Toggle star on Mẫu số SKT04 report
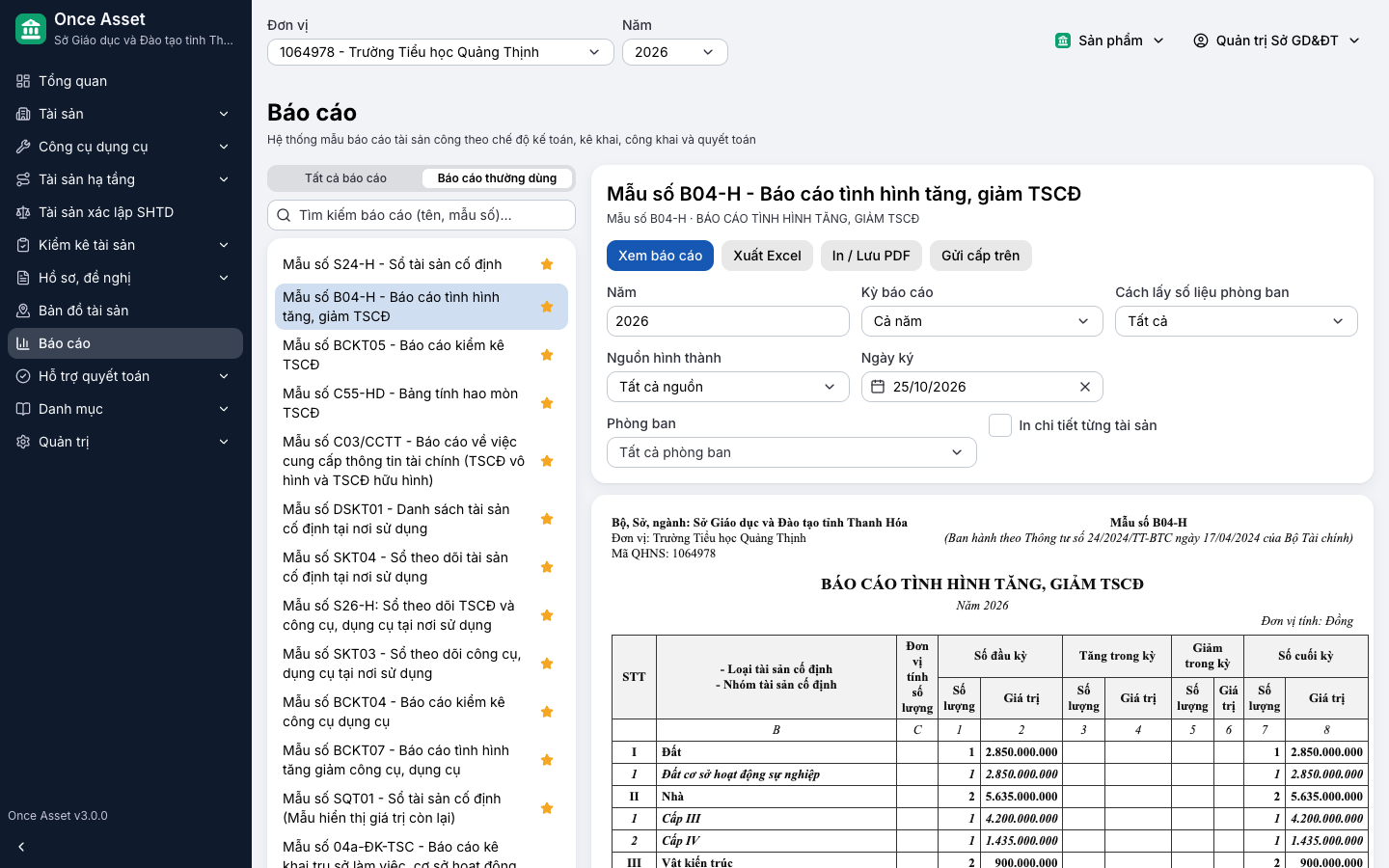This screenshot has width=1389, height=868. [547, 567]
